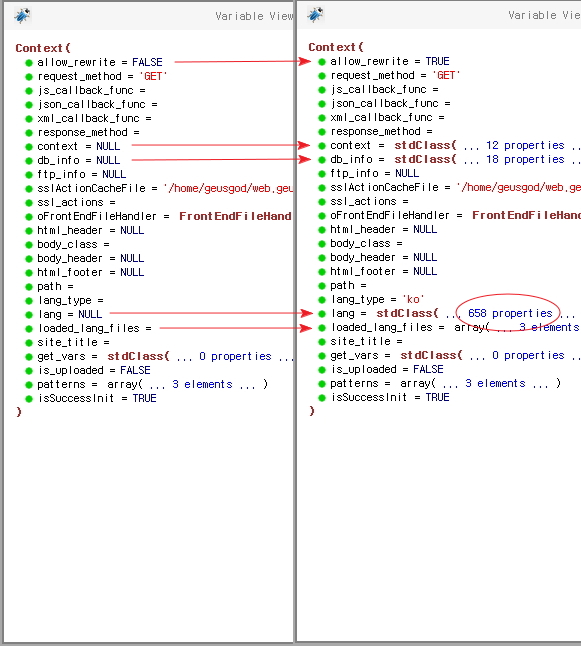Click right sslActionCacheFile path string
This screenshot has width=581, height=646.
click(518, 187)
